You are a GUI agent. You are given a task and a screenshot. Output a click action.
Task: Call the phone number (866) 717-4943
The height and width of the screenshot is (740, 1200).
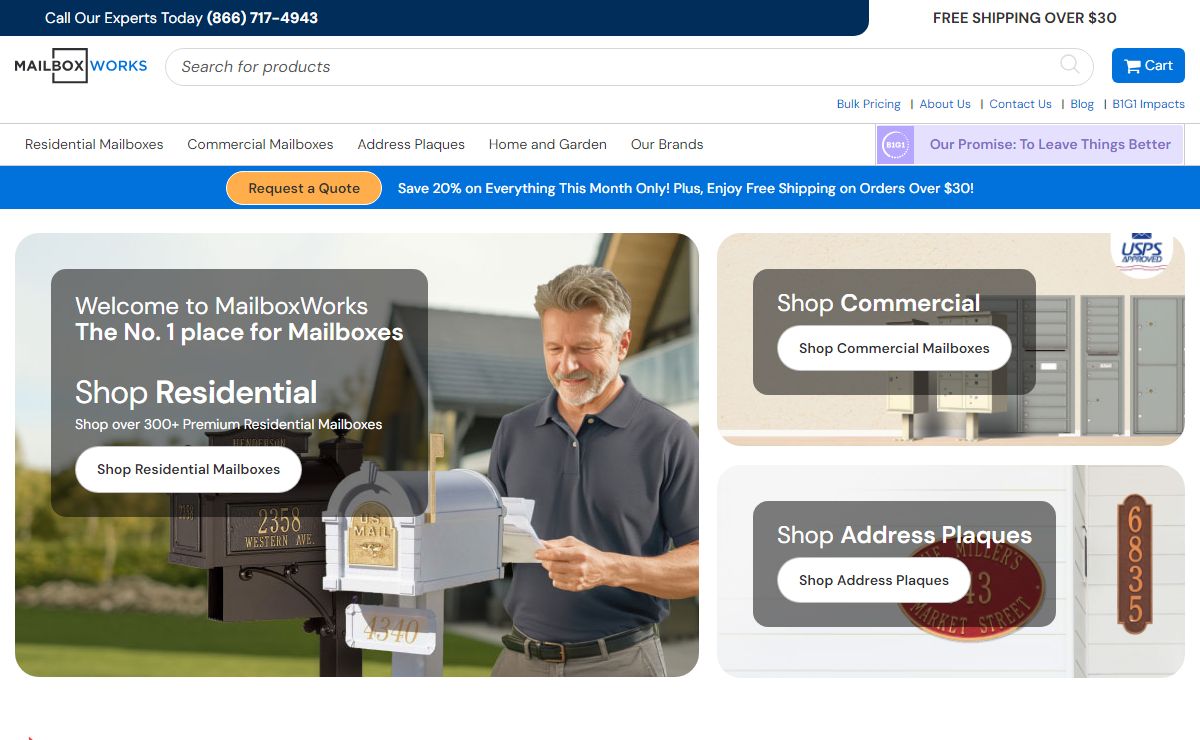262,18
